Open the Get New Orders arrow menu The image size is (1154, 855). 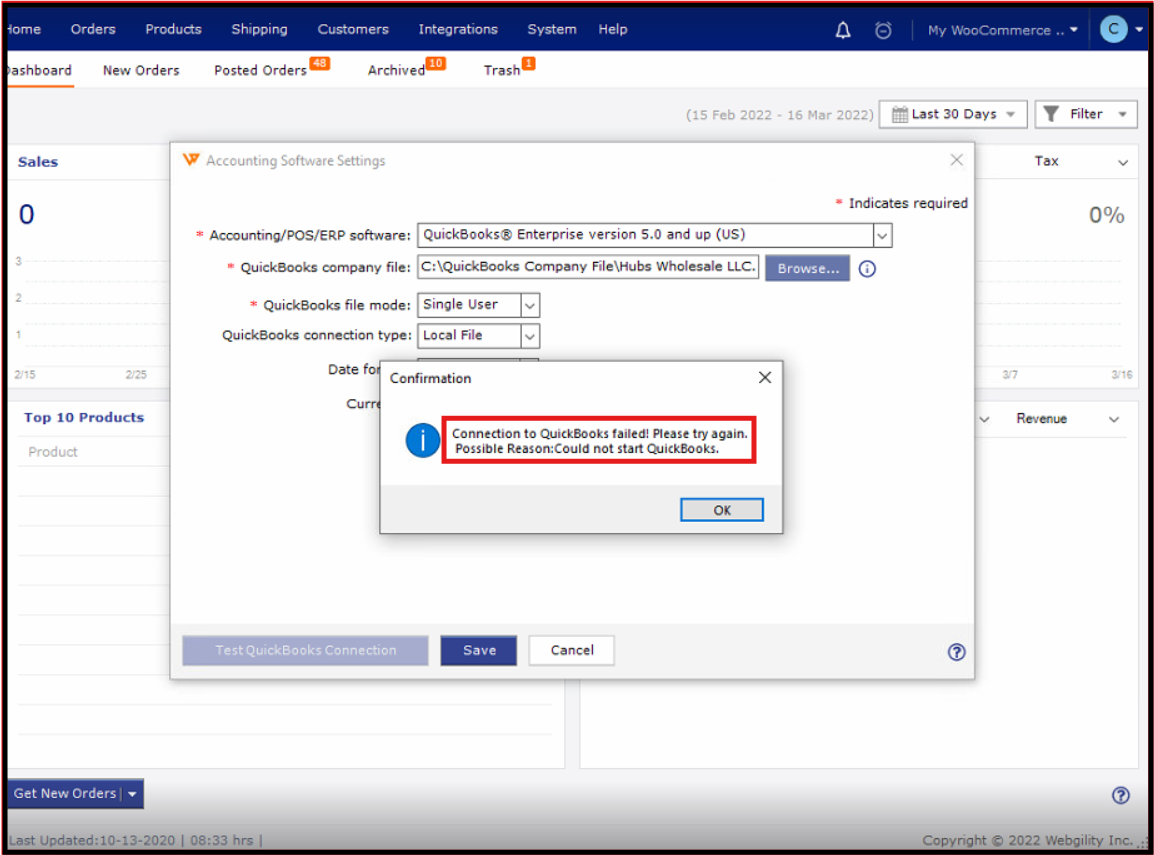pyautogui.click(x=132, y=795)
